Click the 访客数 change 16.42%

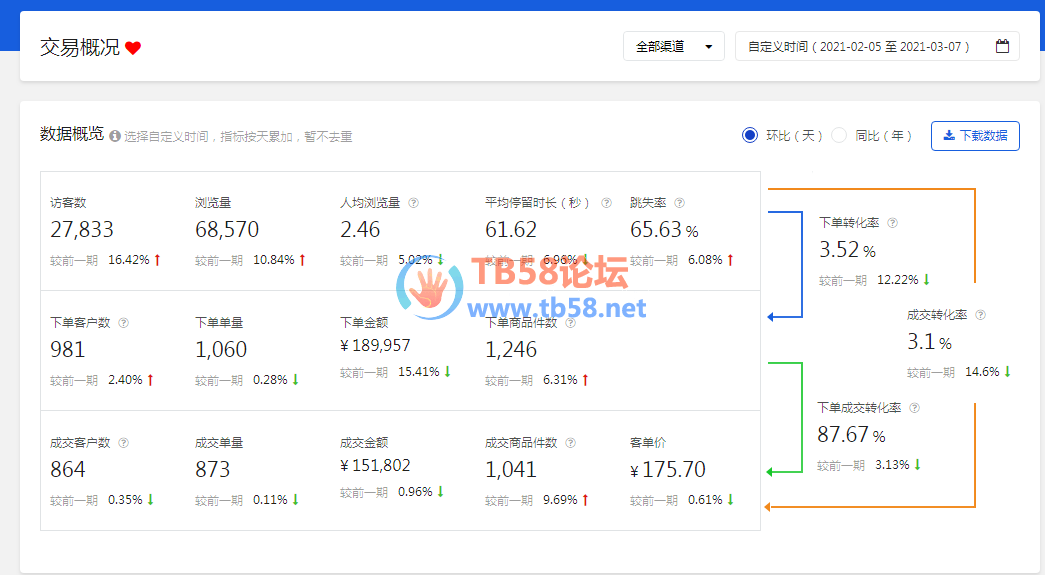129,260
